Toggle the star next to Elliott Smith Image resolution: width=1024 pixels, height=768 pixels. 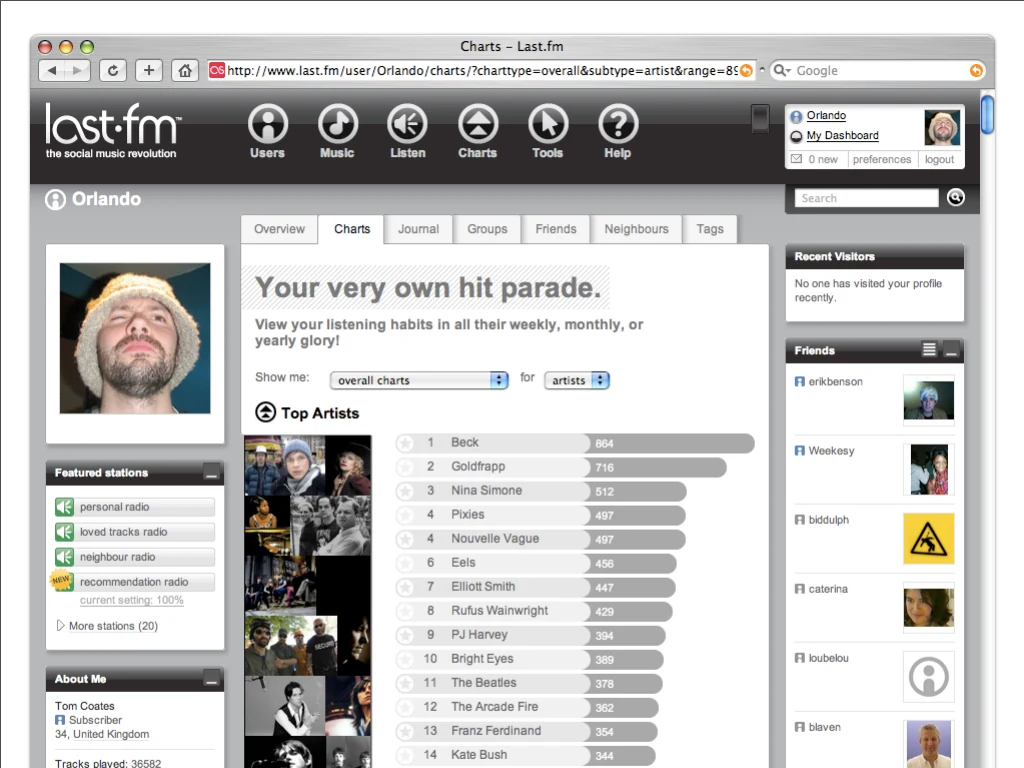pyautogui.click(x=406, y=588)
